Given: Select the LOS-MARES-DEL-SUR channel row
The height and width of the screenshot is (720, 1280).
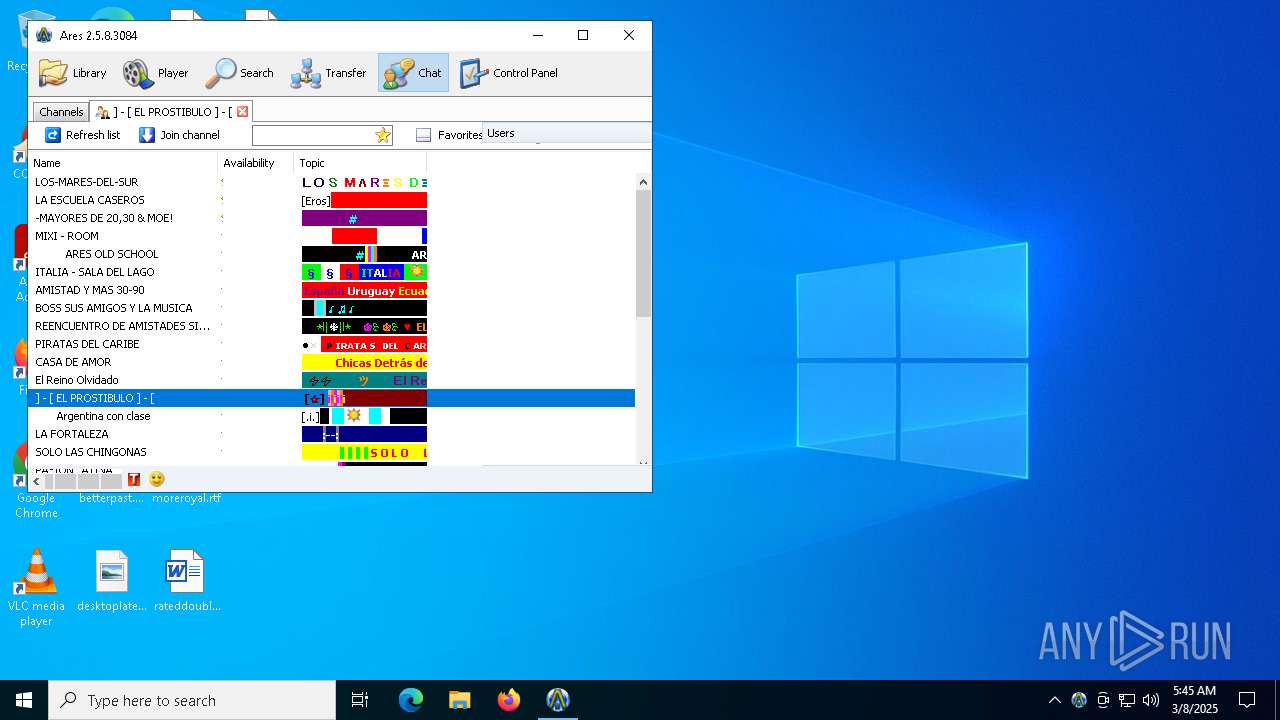Looking at the screenshot, I should coord(332,182).
